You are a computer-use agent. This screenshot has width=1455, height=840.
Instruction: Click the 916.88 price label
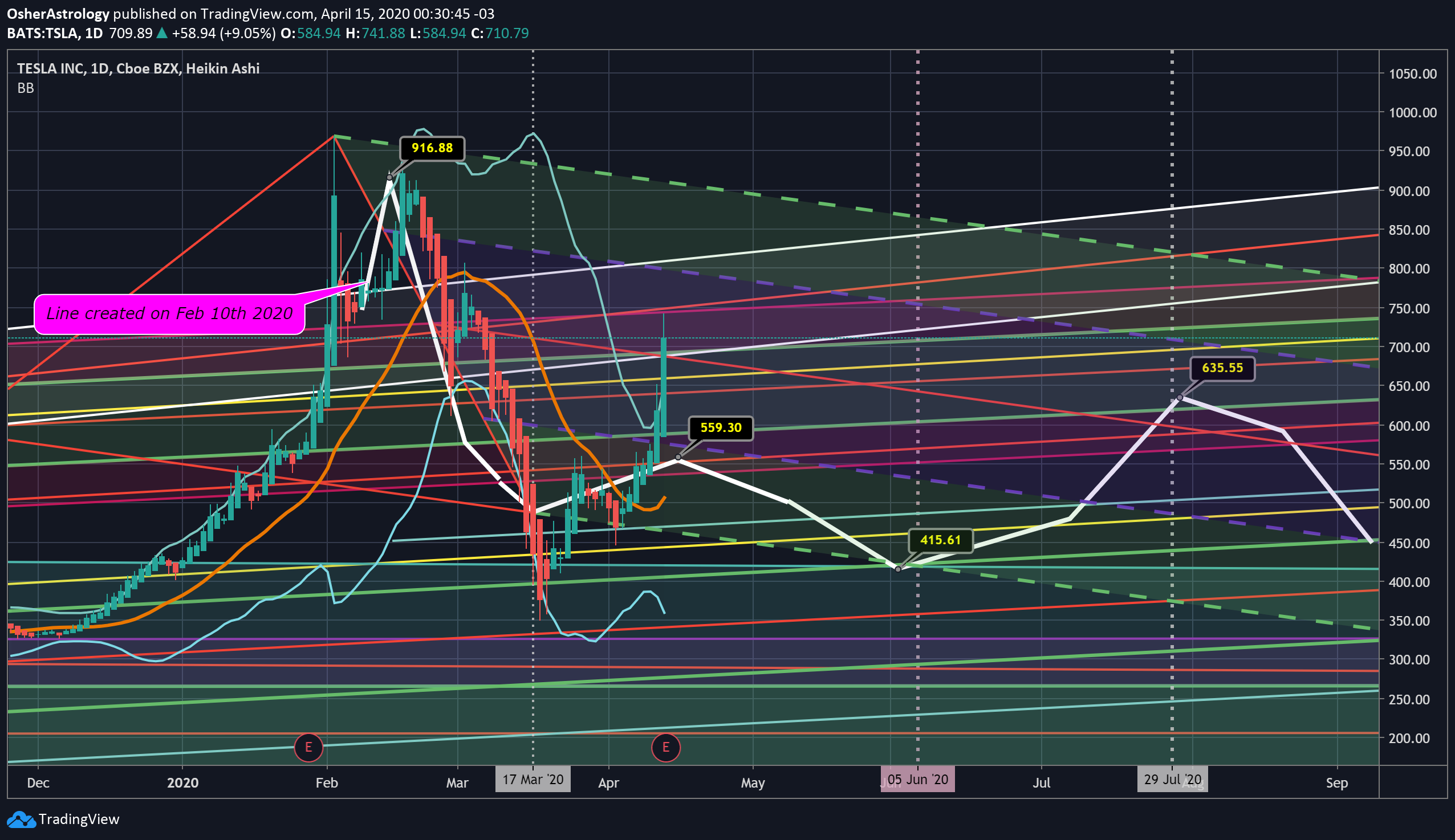click(x=432, y=148)
